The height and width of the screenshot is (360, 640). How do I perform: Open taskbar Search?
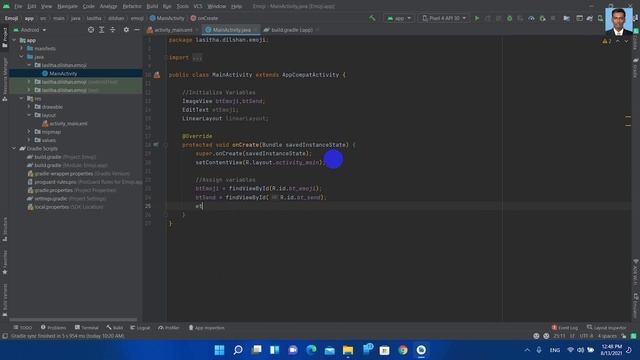[238, 350]
